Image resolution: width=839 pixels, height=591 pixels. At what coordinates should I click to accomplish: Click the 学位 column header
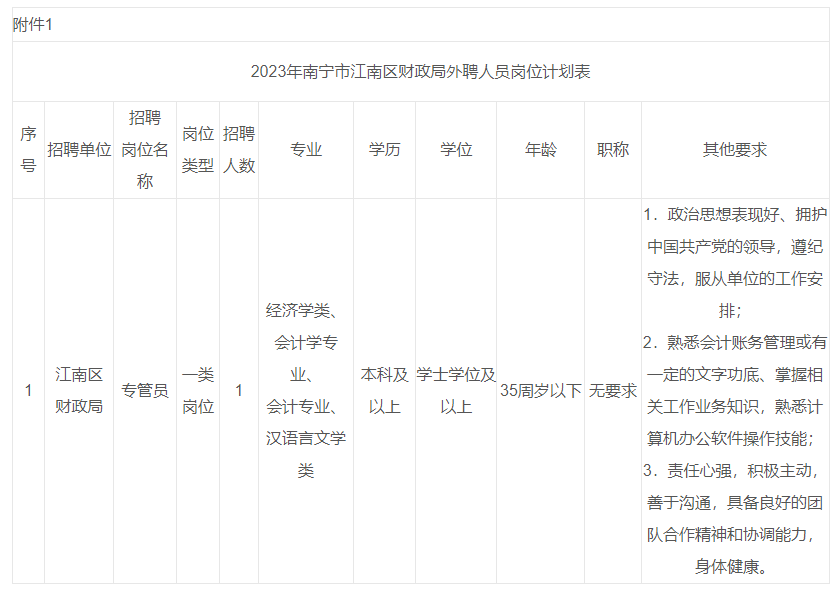456,150
